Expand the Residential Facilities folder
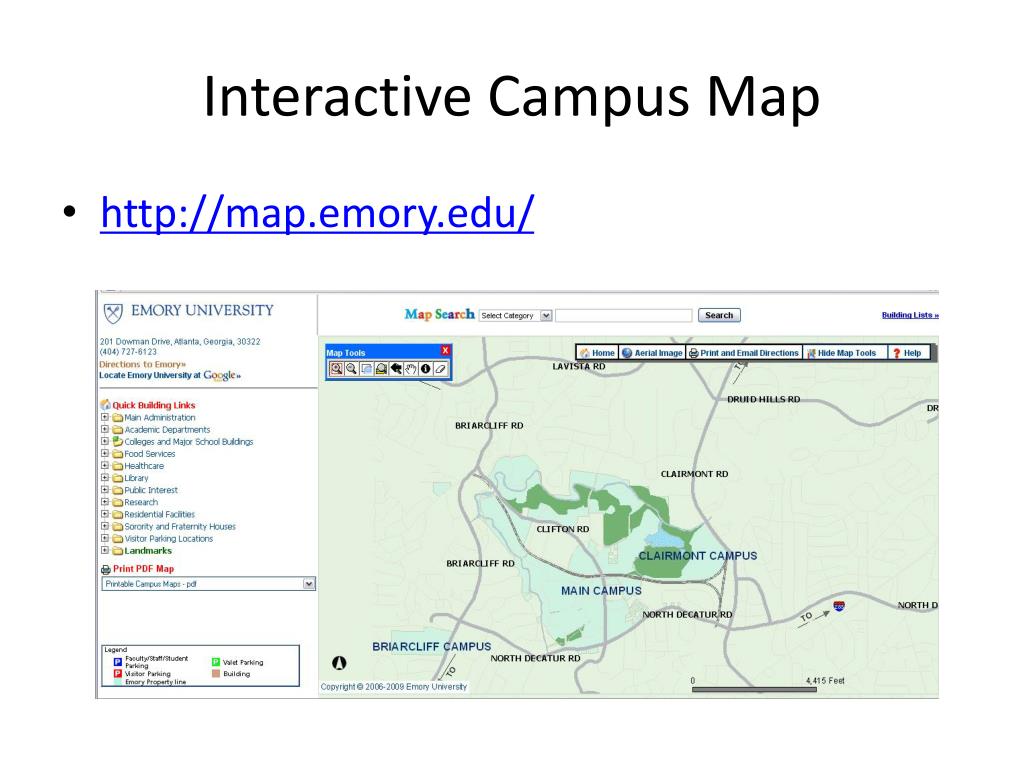This screenshot has height=768, width=1024. click(104, 514)
